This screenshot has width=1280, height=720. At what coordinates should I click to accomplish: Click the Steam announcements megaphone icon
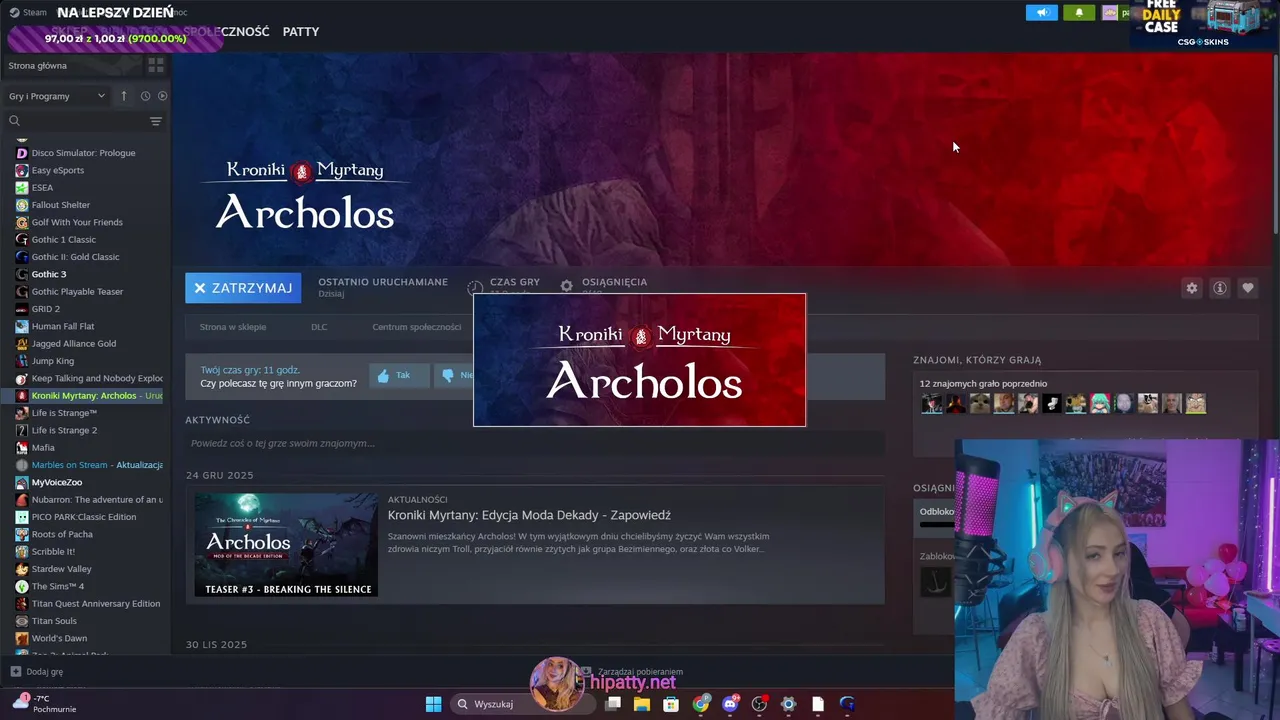click(1041, 13)
